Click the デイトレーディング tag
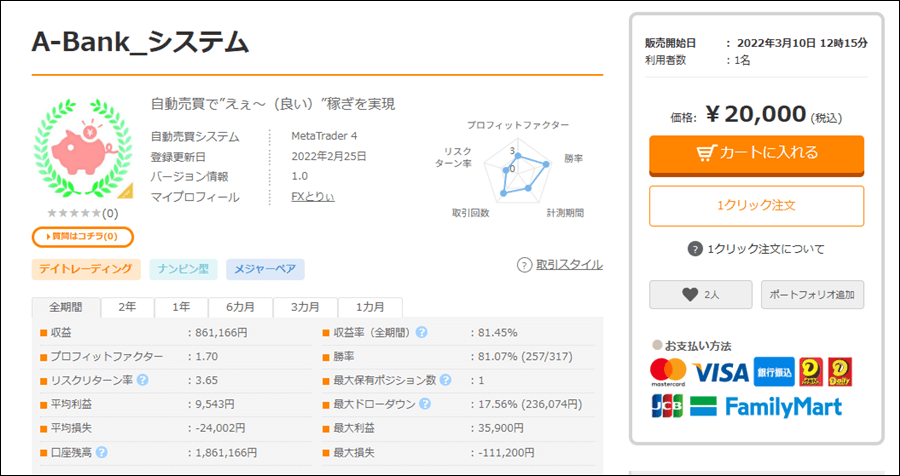 [x=86, y=269]
